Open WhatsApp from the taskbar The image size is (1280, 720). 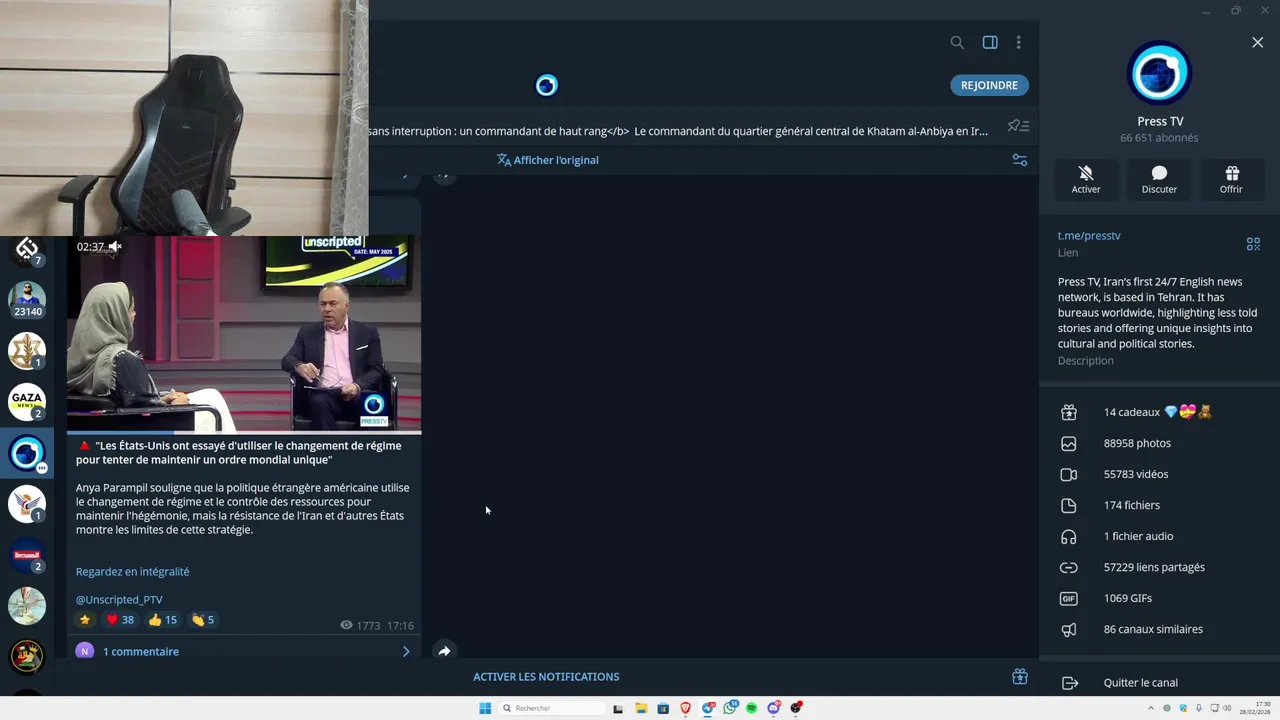pos(729,708)
